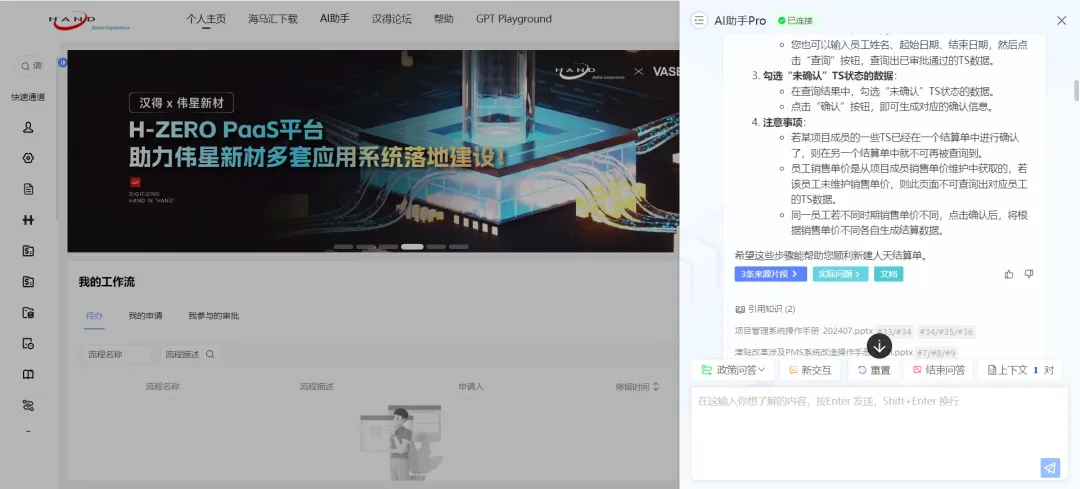The width and height of the screenshot is (1080, 489).
Task: Click the 流程描述 column header
Action: click(317, 386)
